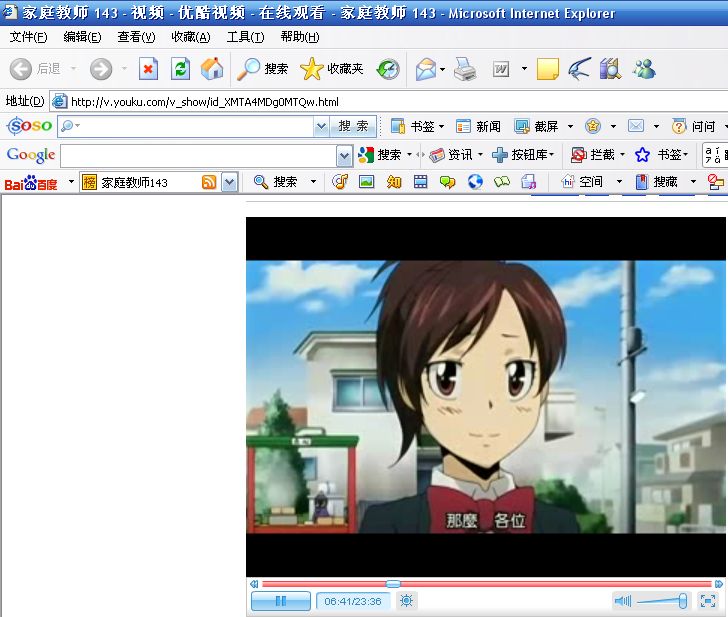Image resolution: width=728 pixels, height=617 pixels.
Task: Click the Mail envelope icon
Action: pos(426,69)
